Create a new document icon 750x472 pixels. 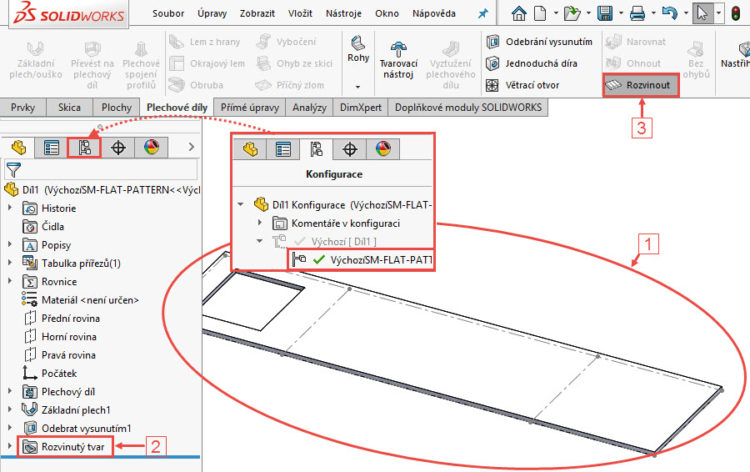pos(540,13)
